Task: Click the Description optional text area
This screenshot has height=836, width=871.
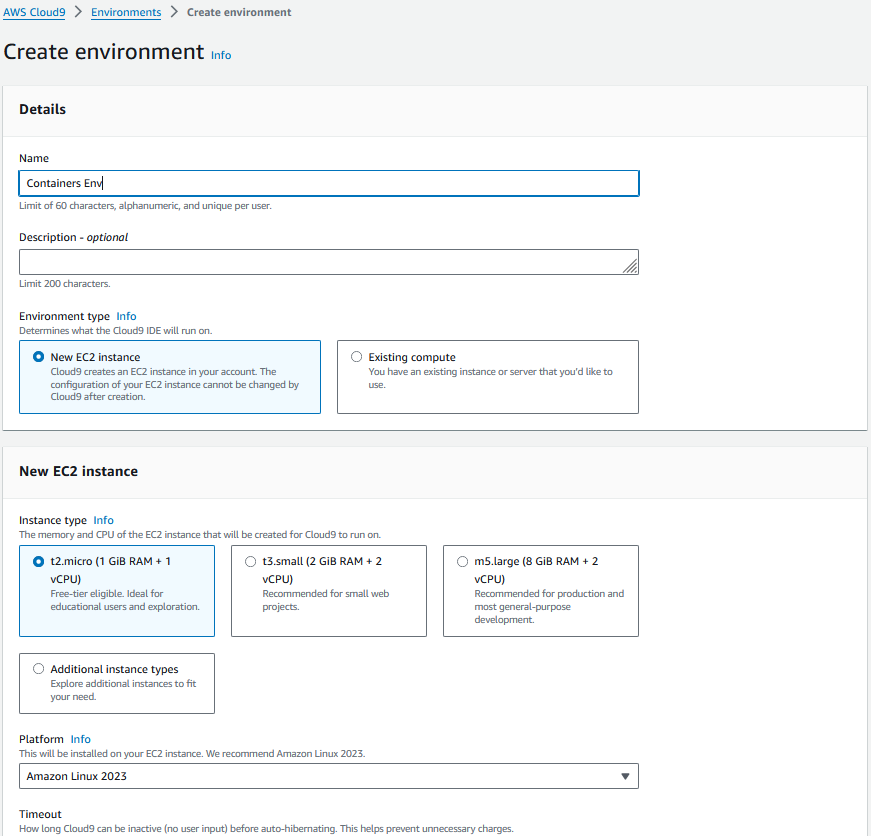Action: click(329, 262)
